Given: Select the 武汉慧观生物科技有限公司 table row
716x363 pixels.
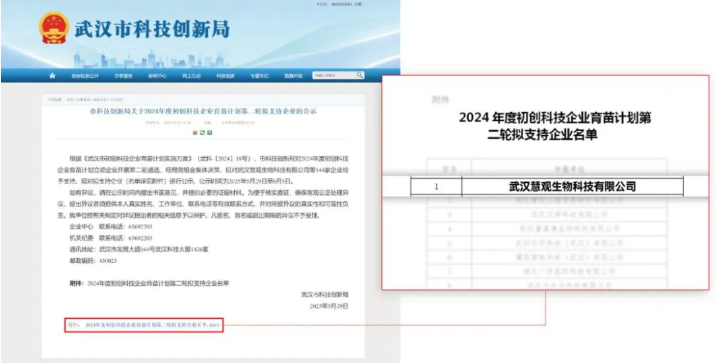Looking at the screenshot, I should [x=547, y=186].
